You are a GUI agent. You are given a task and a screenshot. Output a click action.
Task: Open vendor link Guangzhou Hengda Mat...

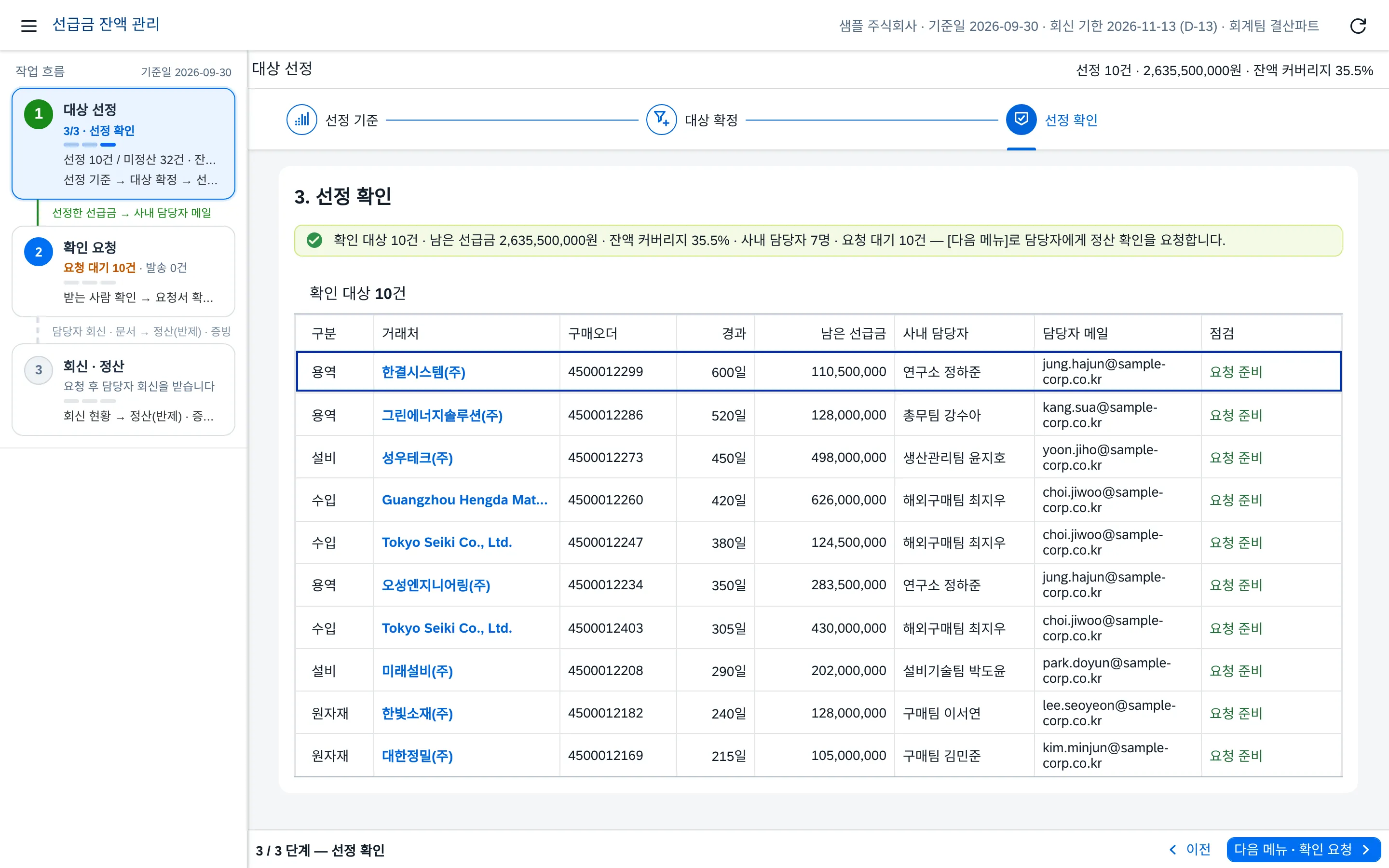tap(464, 500)
